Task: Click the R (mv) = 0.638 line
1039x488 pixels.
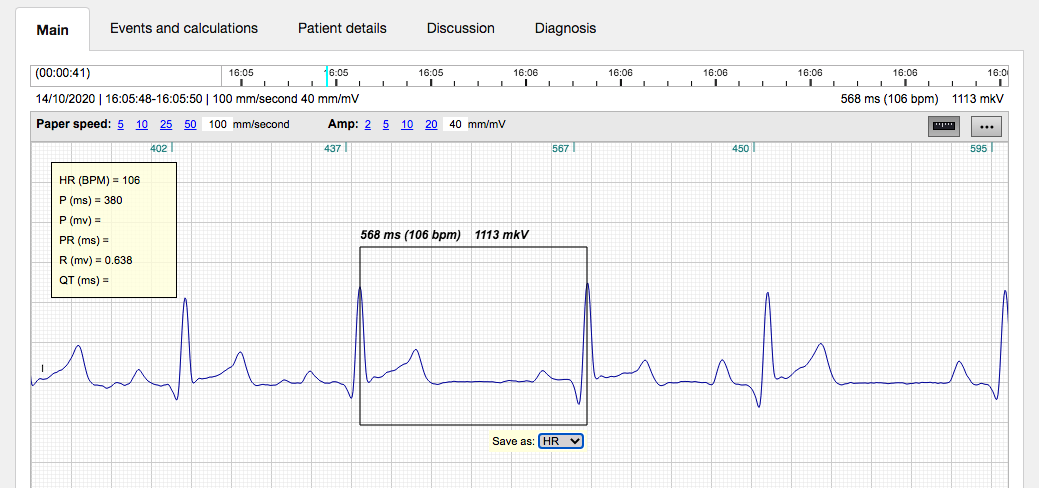Action: (x=95, y=260)
